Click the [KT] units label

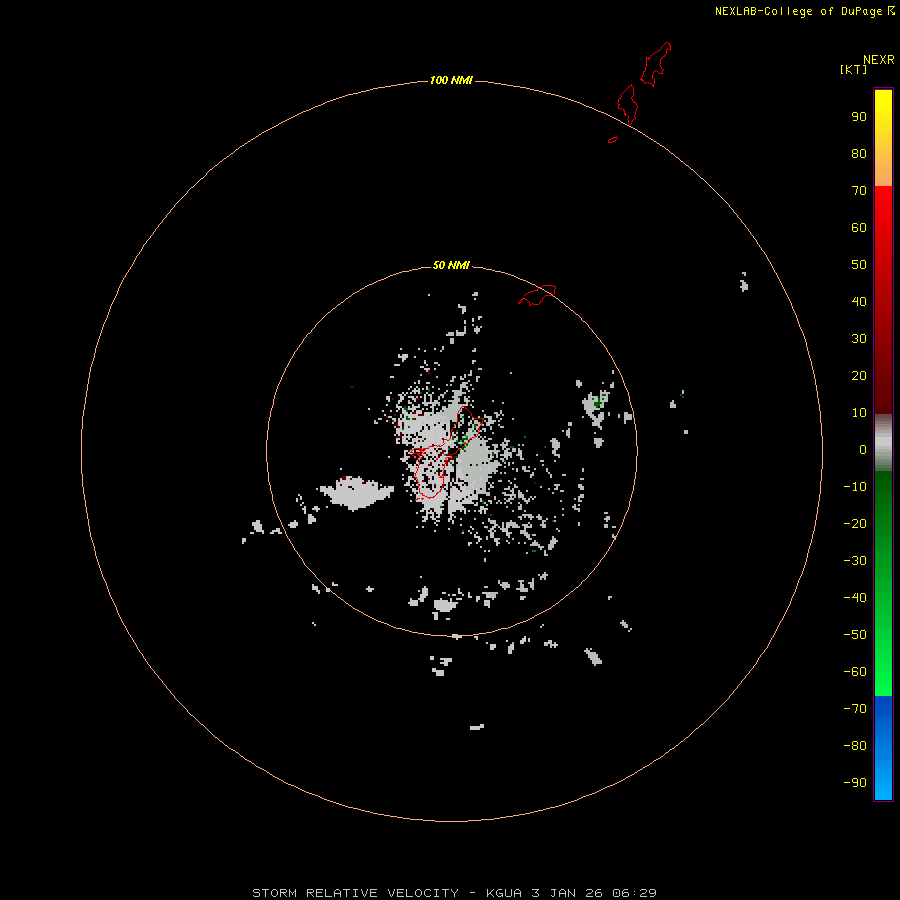853,69
